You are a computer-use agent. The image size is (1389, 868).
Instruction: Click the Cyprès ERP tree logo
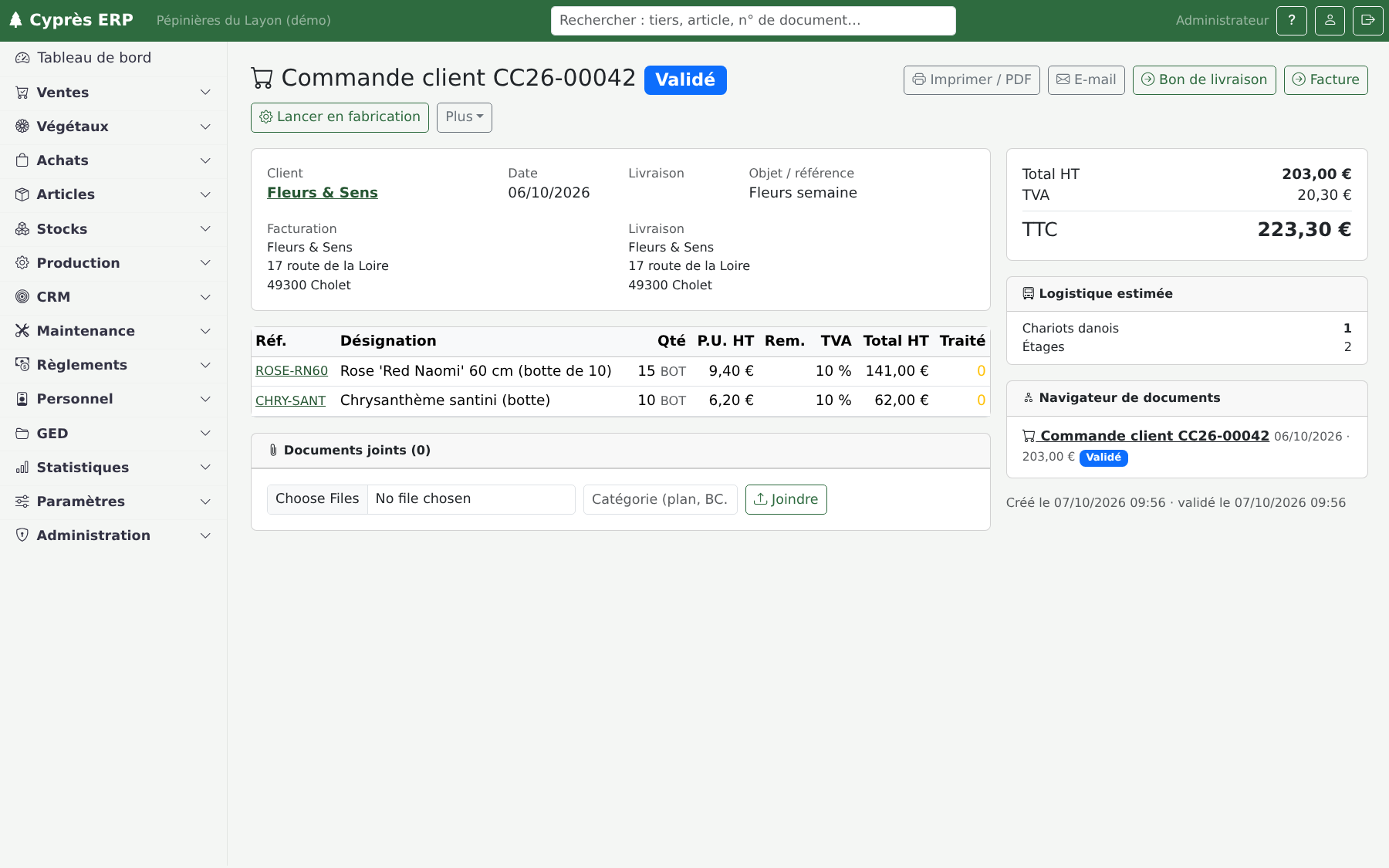pyautogui.click(x=15, y=20)
